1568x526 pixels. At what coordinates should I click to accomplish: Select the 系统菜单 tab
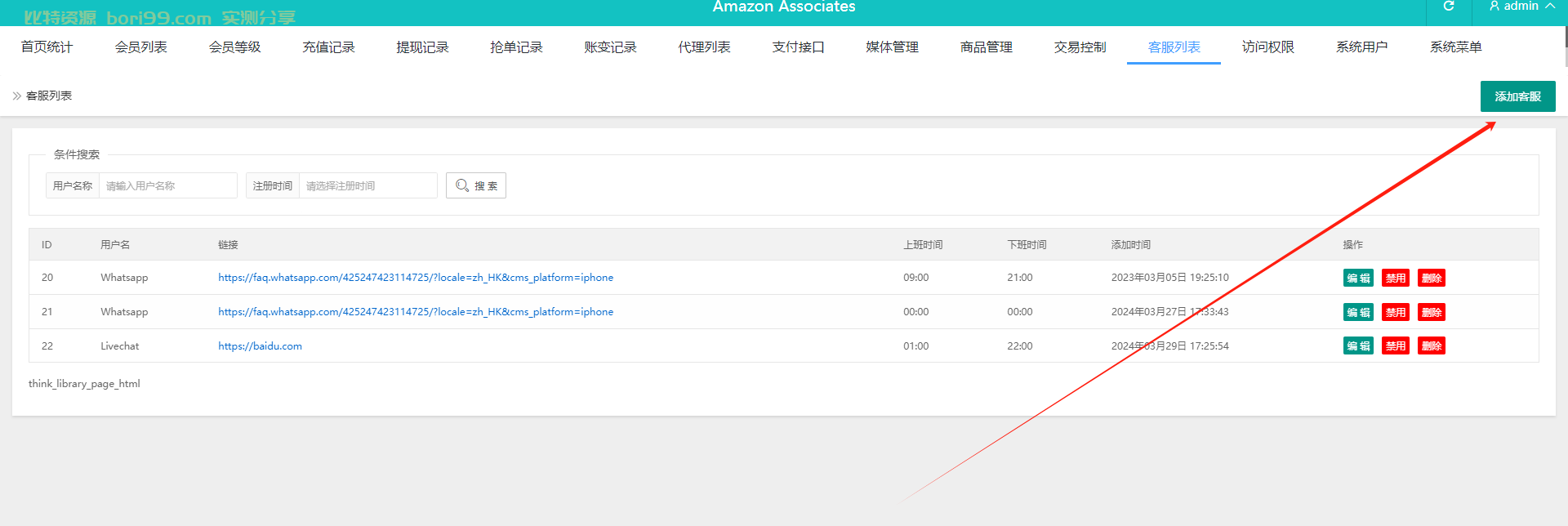coord(1456,47)
